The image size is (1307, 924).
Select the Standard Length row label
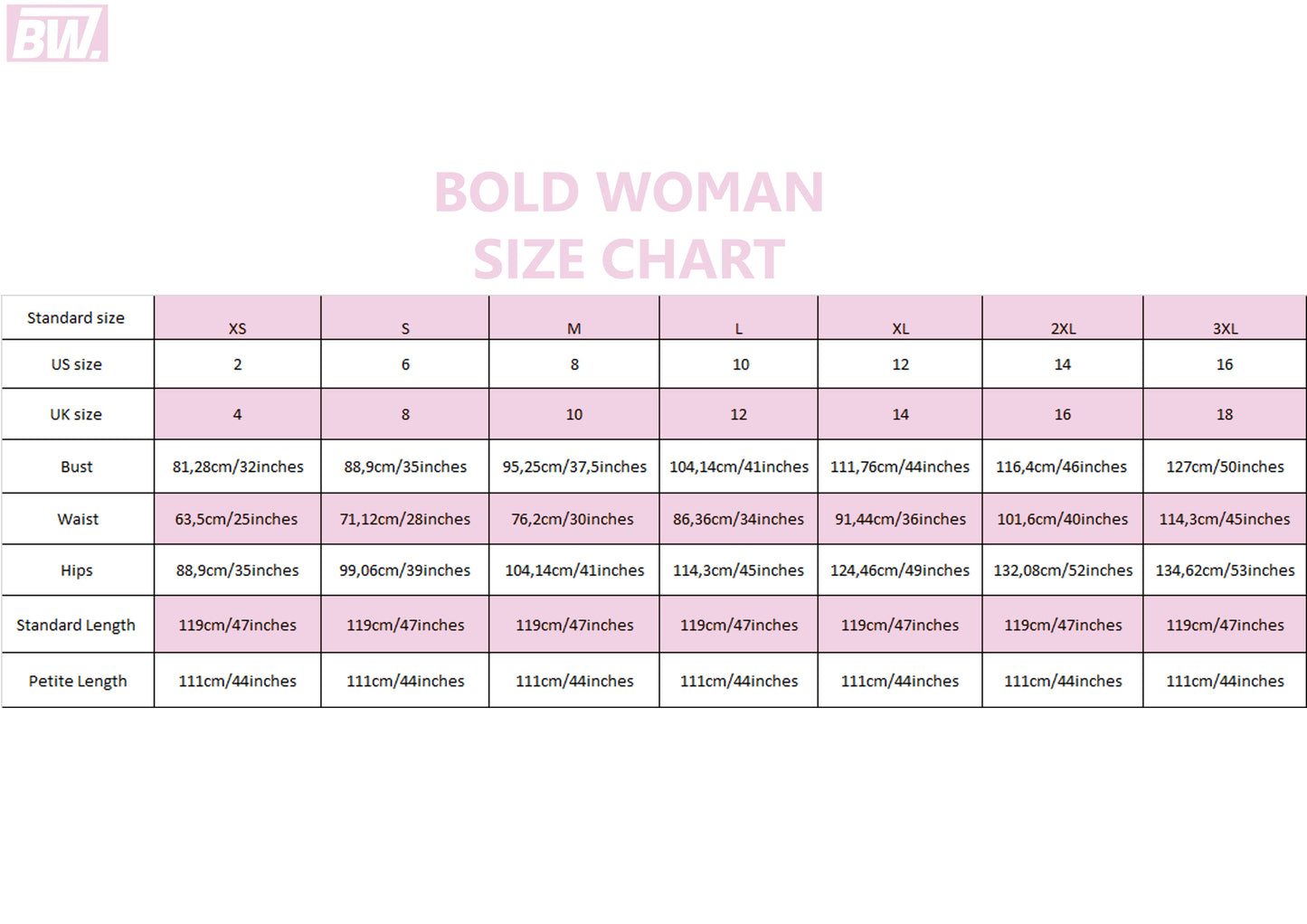pos(76,625)
